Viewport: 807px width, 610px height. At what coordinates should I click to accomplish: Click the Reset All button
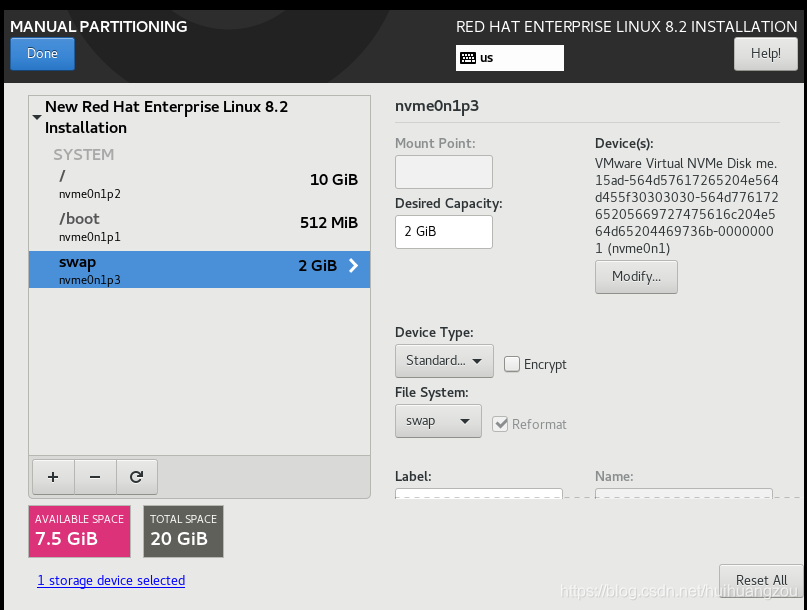point(761,581)
